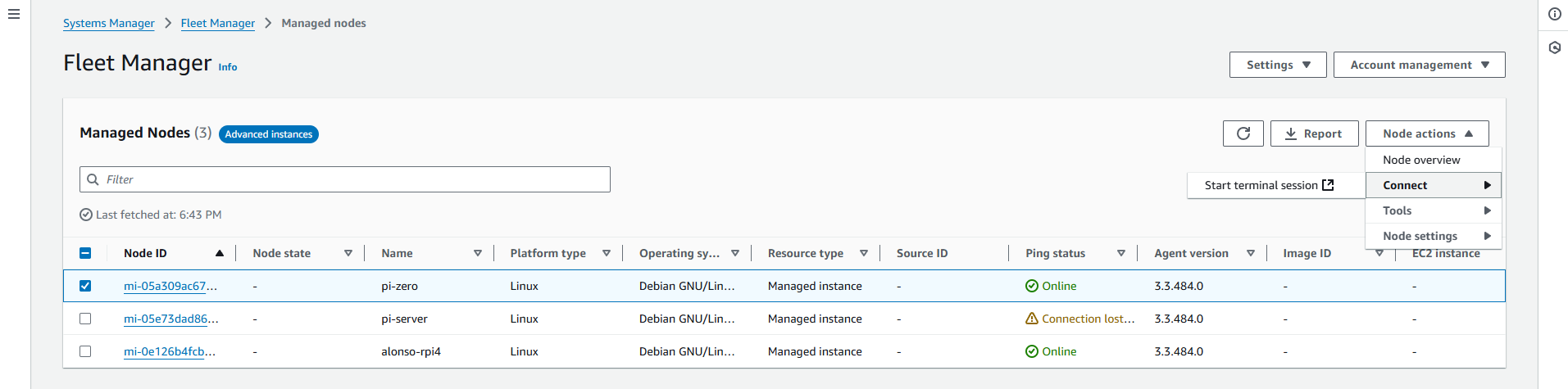Screen dimensions: 1568x389
Task: Sort by Resource type column arrow
Action: (864, 253)
